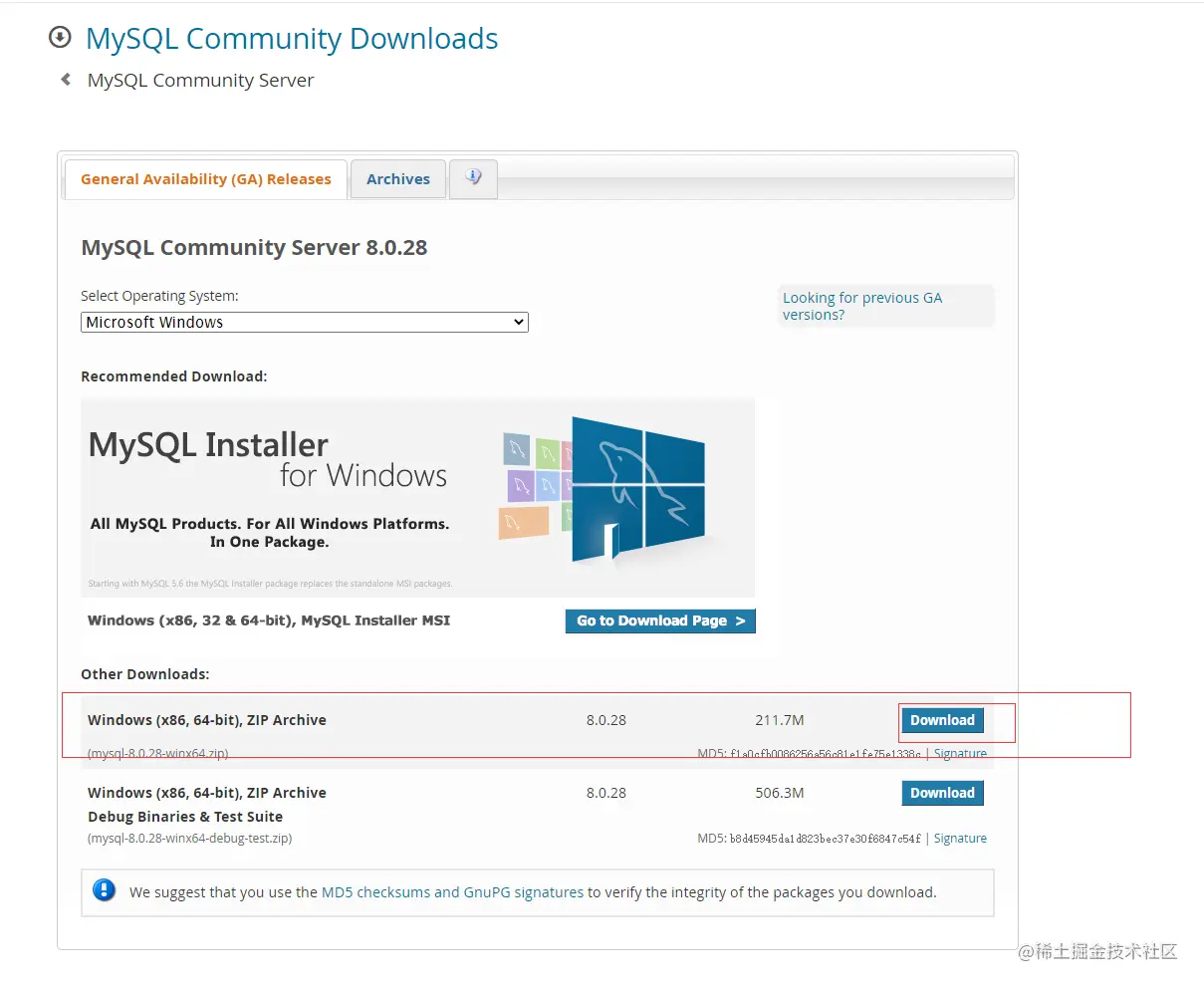Switch to General Availability (GA) Releases tab
This screenshot has width=1204, height=988.
[x=206, y=179]
